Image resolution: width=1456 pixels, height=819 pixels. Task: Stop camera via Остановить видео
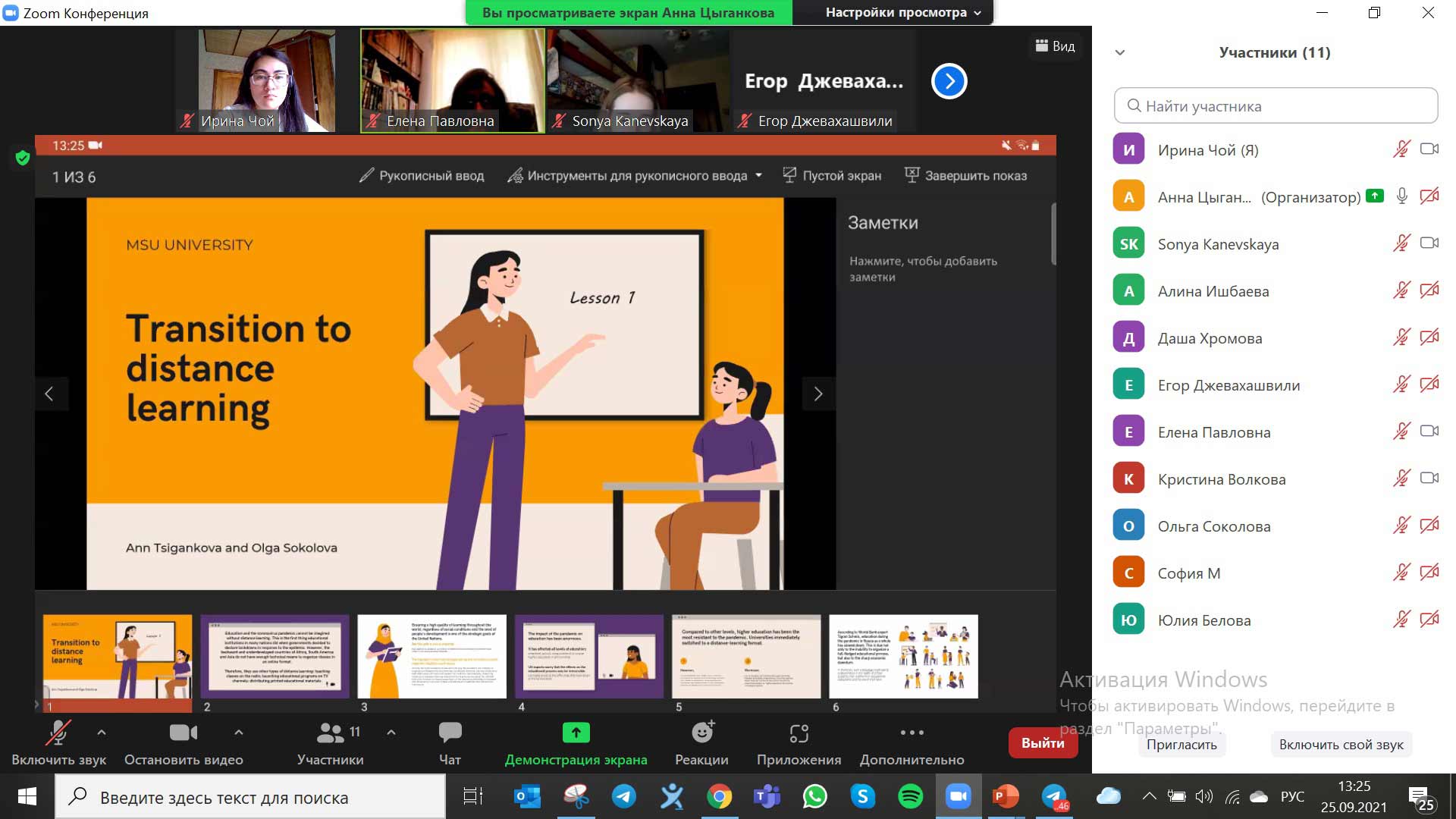click(x=183, y=733)
